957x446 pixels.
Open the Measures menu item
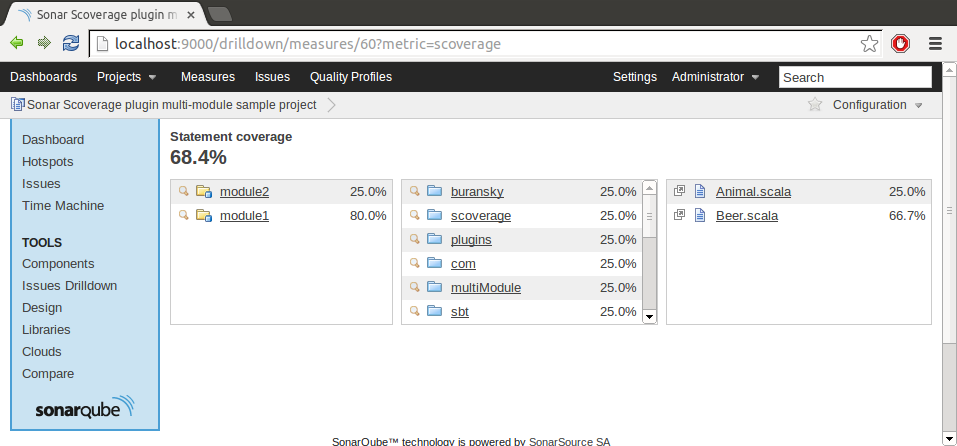tap(208, 77)
